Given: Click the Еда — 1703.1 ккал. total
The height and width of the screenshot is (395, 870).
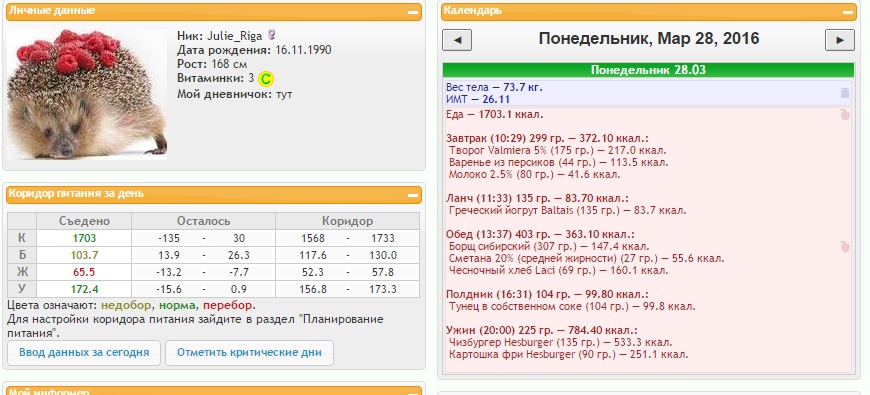Looking at the screenshot, I should pos(494,115).
